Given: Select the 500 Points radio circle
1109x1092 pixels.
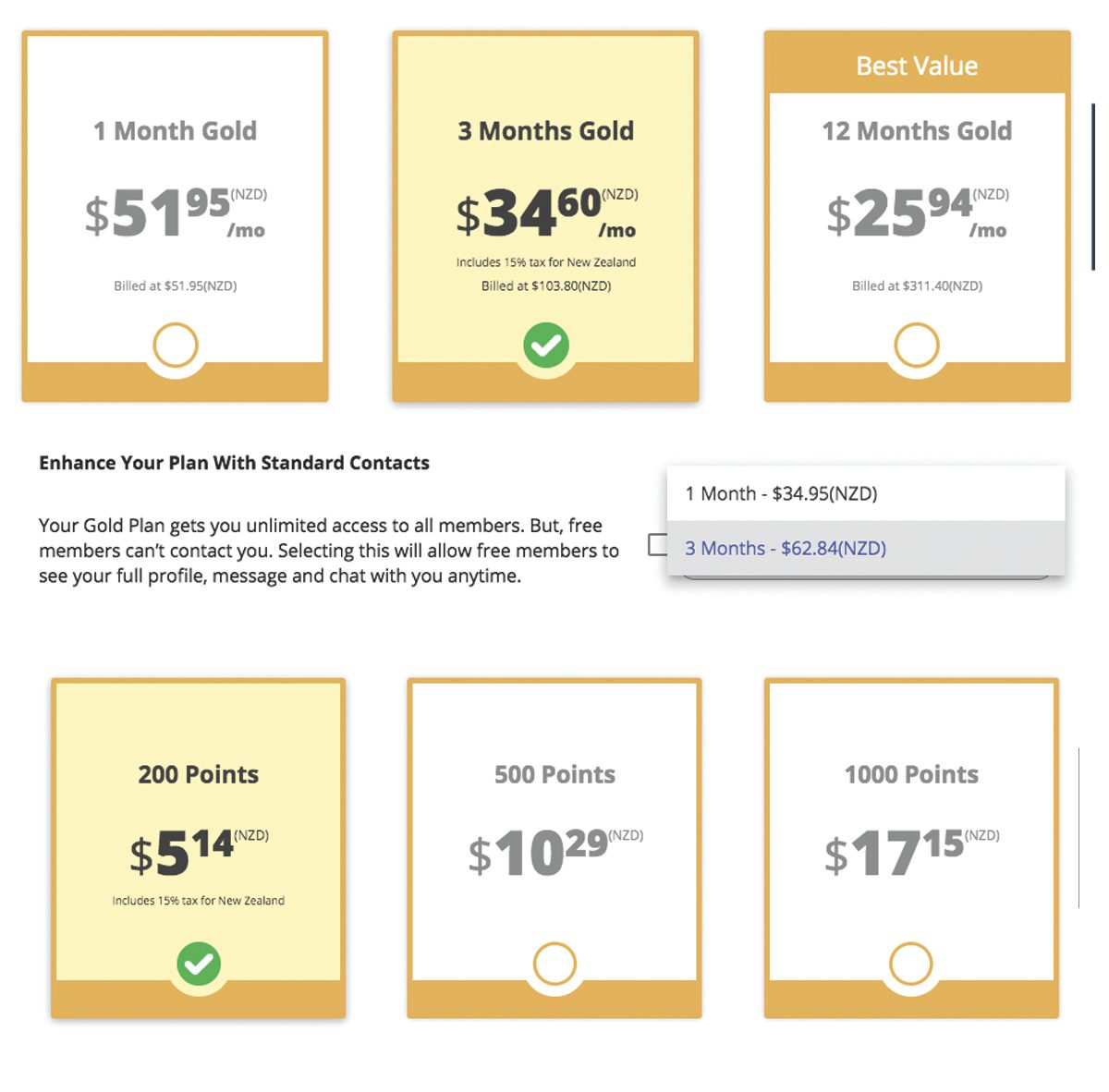Looking at the screenshot, I should click(554, 965).
